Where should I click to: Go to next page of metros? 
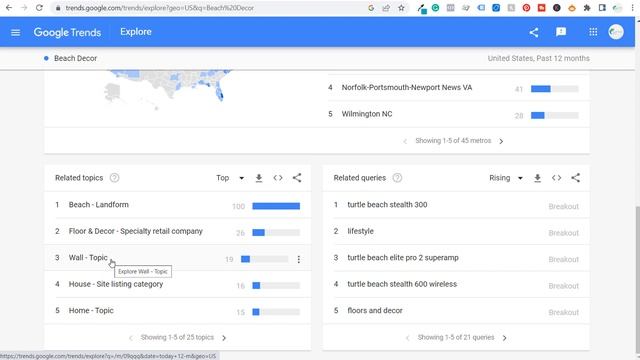[501, 141]
